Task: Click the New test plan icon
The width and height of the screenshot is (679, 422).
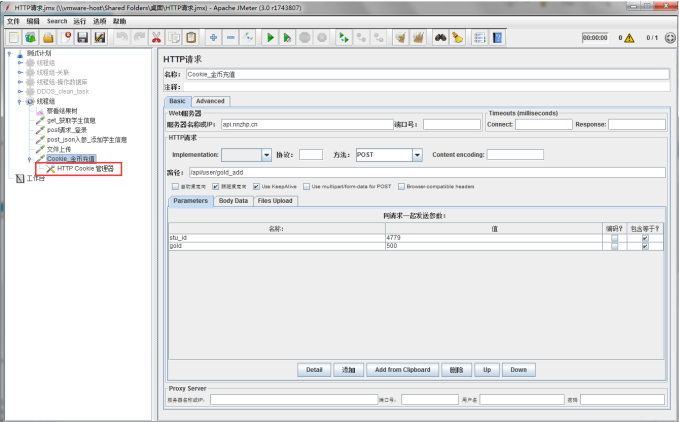Action: 14,38
